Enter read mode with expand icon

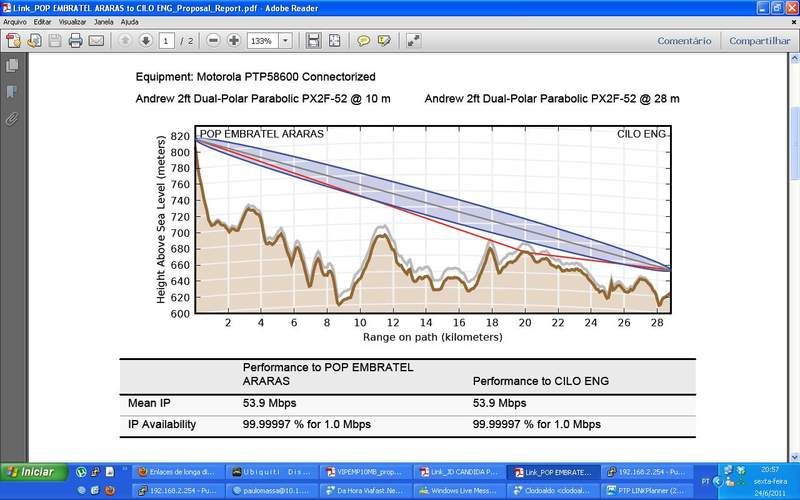413,41
